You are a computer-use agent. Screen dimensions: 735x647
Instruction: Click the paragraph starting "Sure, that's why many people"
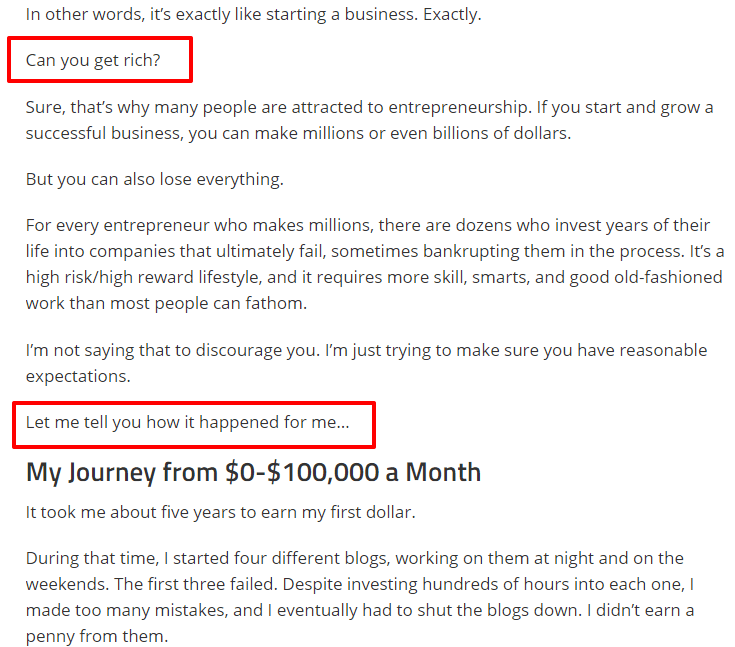pyautogui.click(x=369, y=120)
